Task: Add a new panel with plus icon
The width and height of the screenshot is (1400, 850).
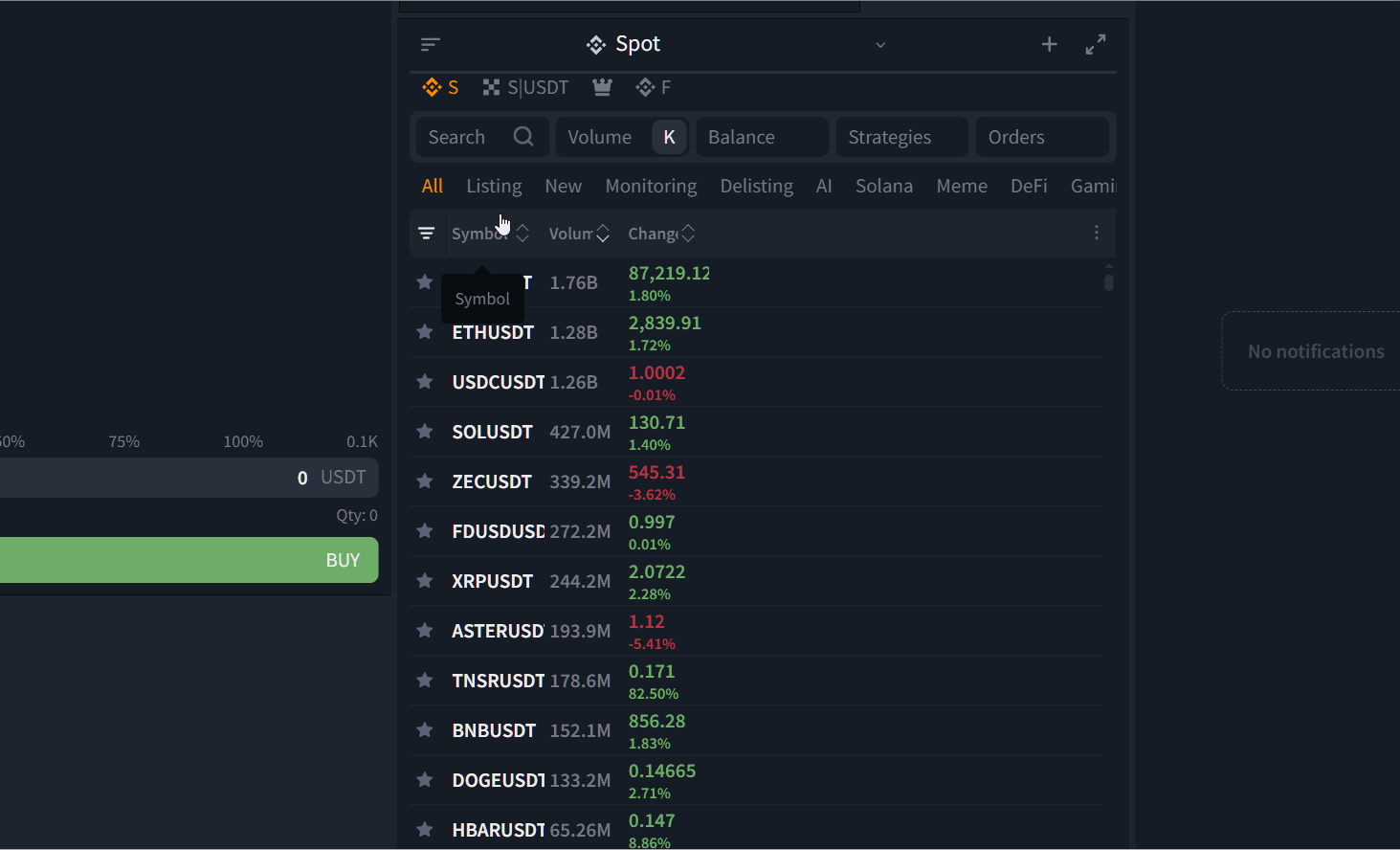Action: 1049,44
